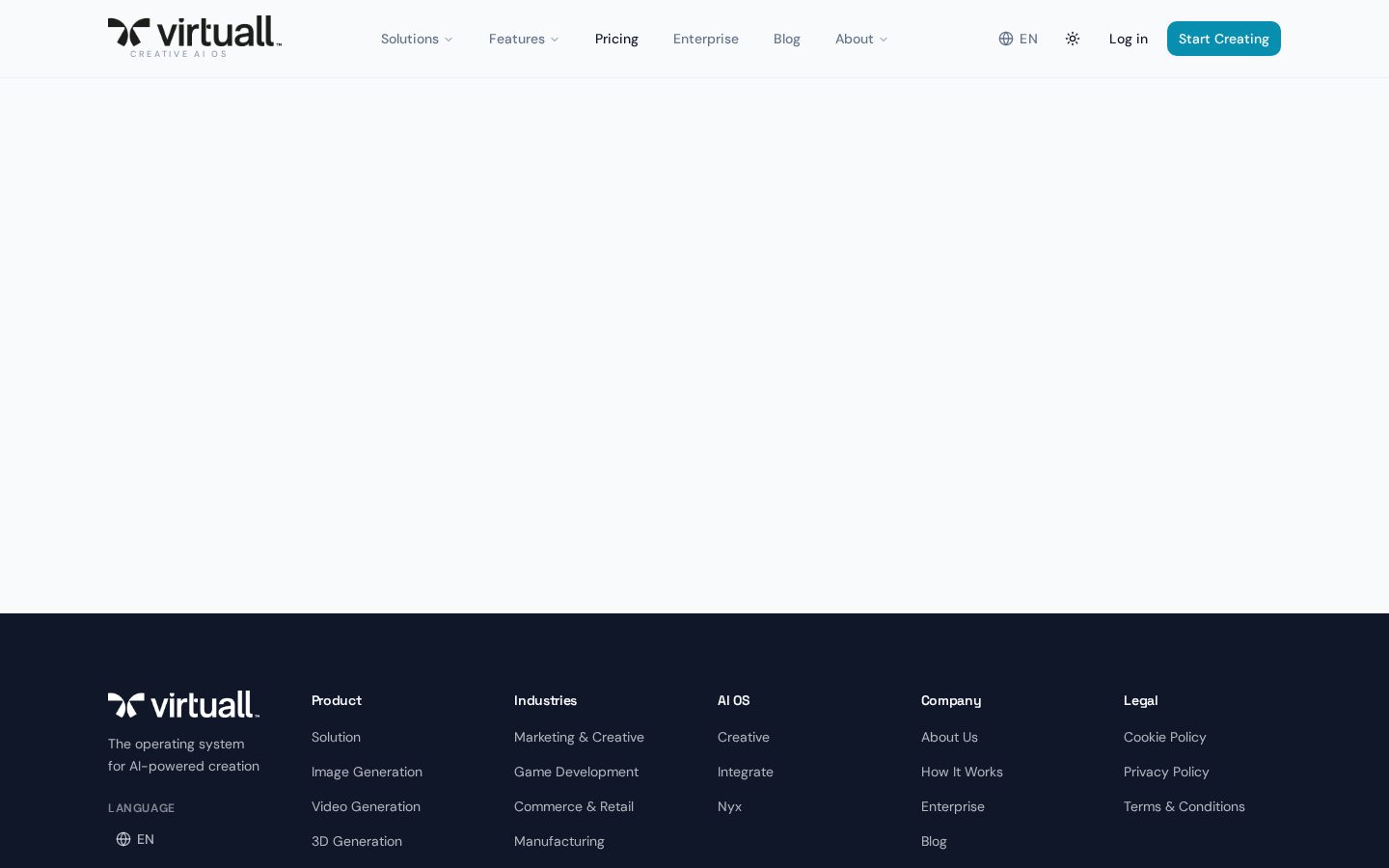Viewport: 1389px width, 868px height.
Task: Toggle the light/dark theme sun icon
Action: (1073, 39)
